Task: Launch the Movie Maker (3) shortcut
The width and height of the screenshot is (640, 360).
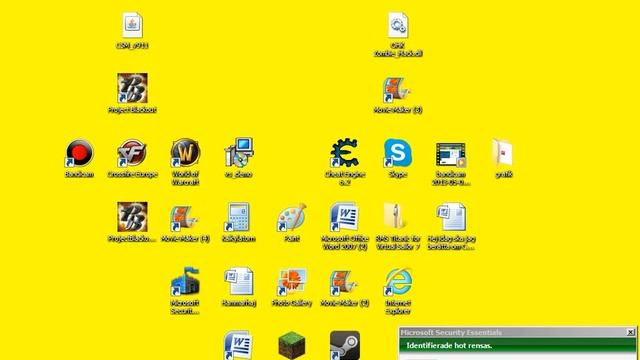Action: pos(398,90)
